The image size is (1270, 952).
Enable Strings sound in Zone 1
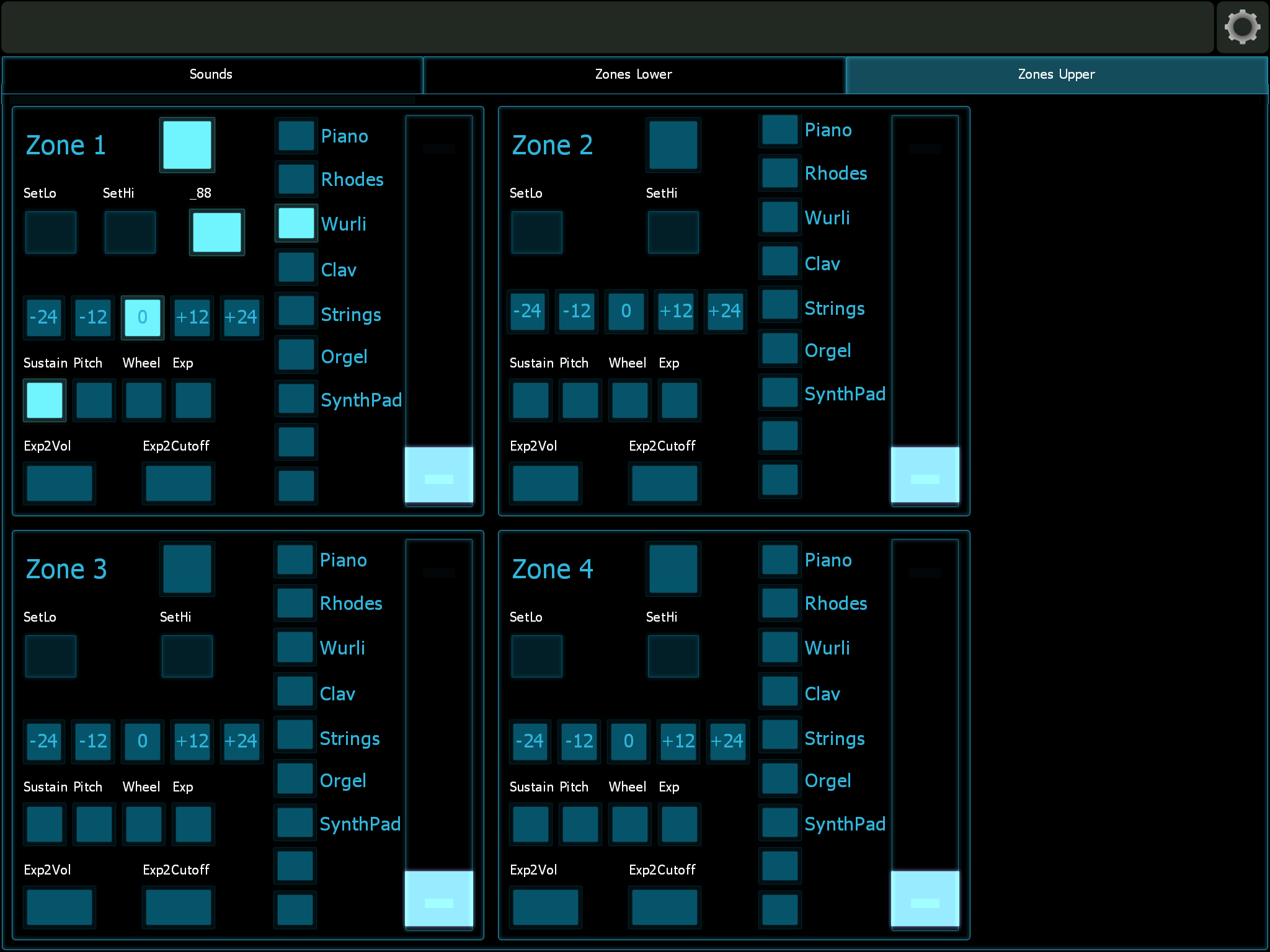pos(296,311)
